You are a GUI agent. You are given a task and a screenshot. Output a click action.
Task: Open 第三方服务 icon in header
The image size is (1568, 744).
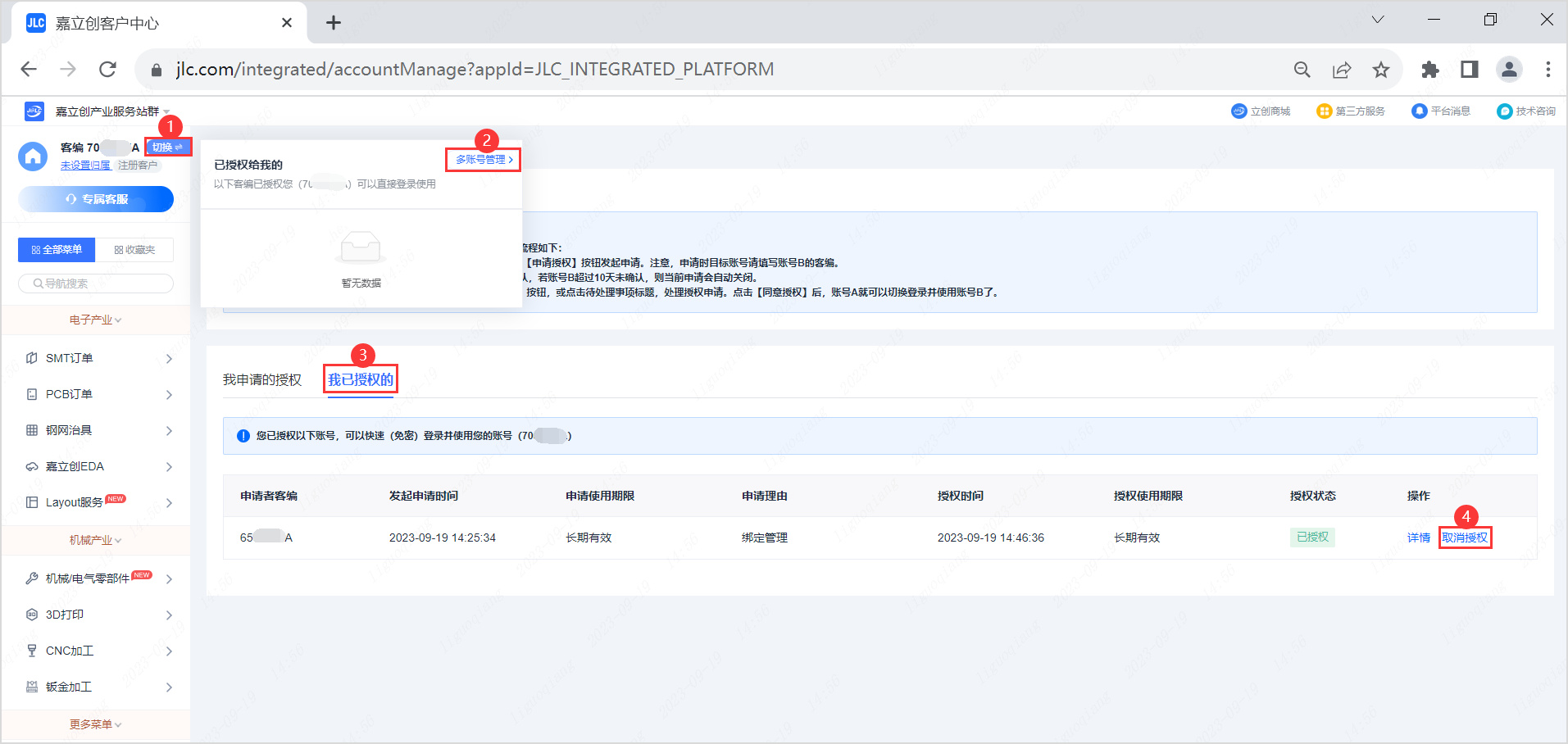[1324, 111]
